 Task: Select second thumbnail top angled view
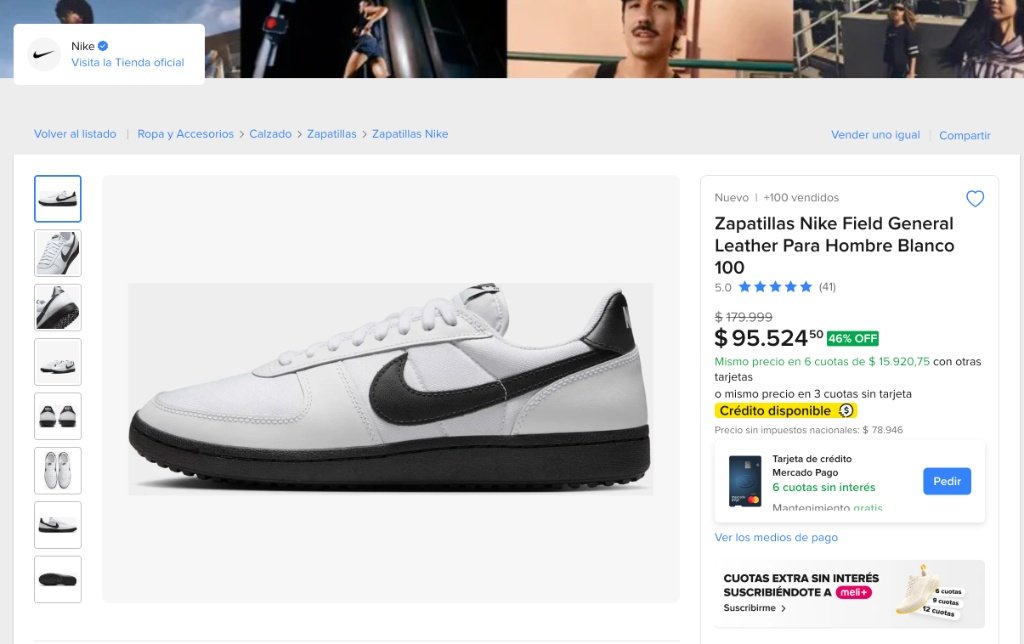[x=57, y=253]
